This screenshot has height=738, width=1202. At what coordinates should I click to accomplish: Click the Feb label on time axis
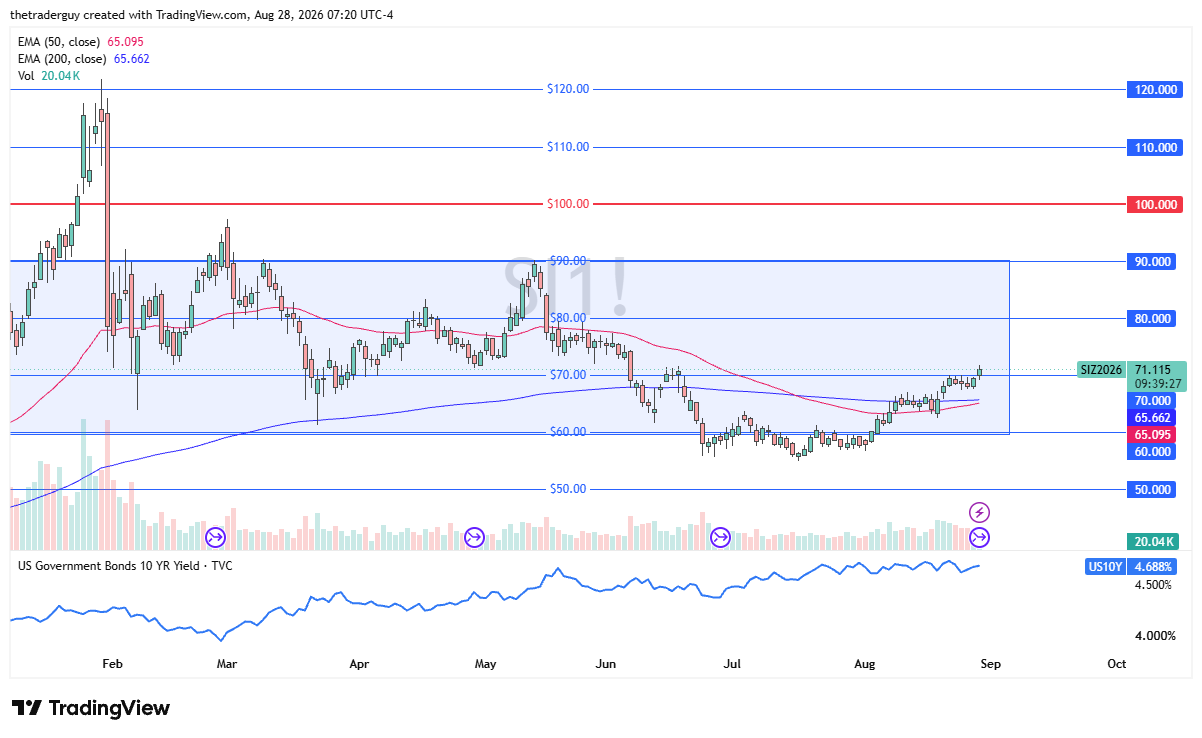[x=113, y=663]
